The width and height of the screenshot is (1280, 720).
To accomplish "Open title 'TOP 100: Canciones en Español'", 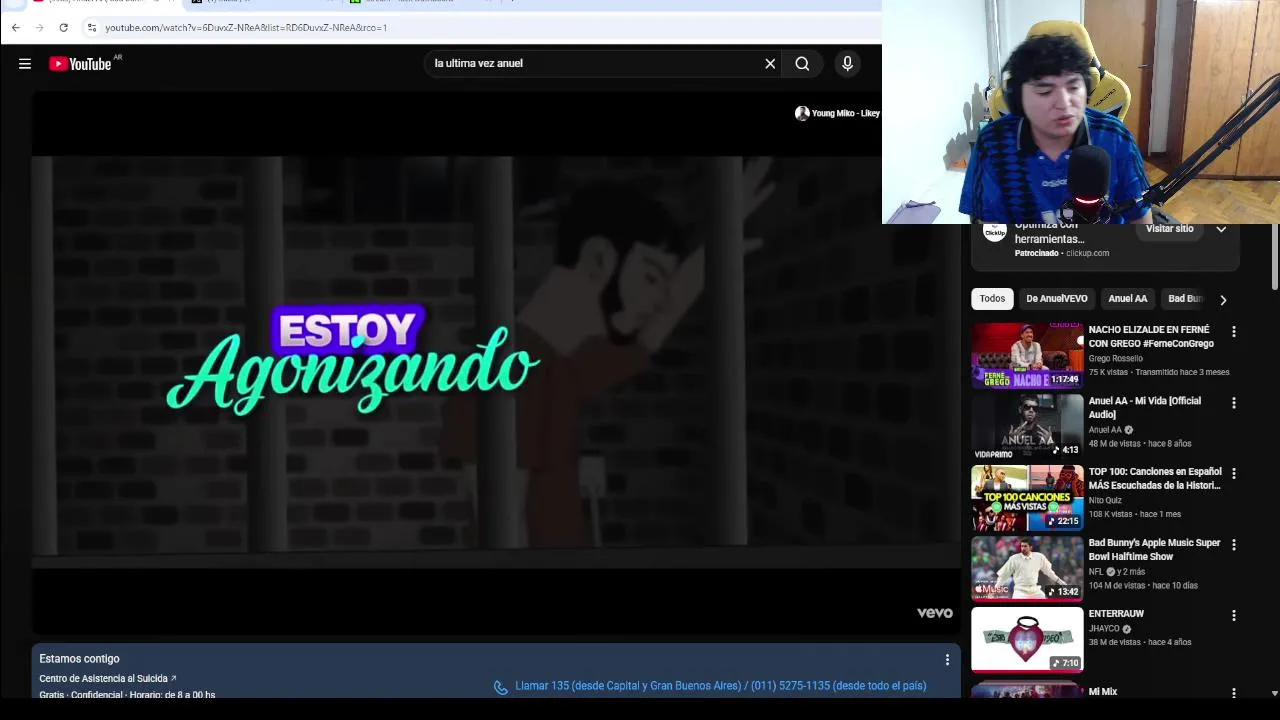I will pos(1155,479).
